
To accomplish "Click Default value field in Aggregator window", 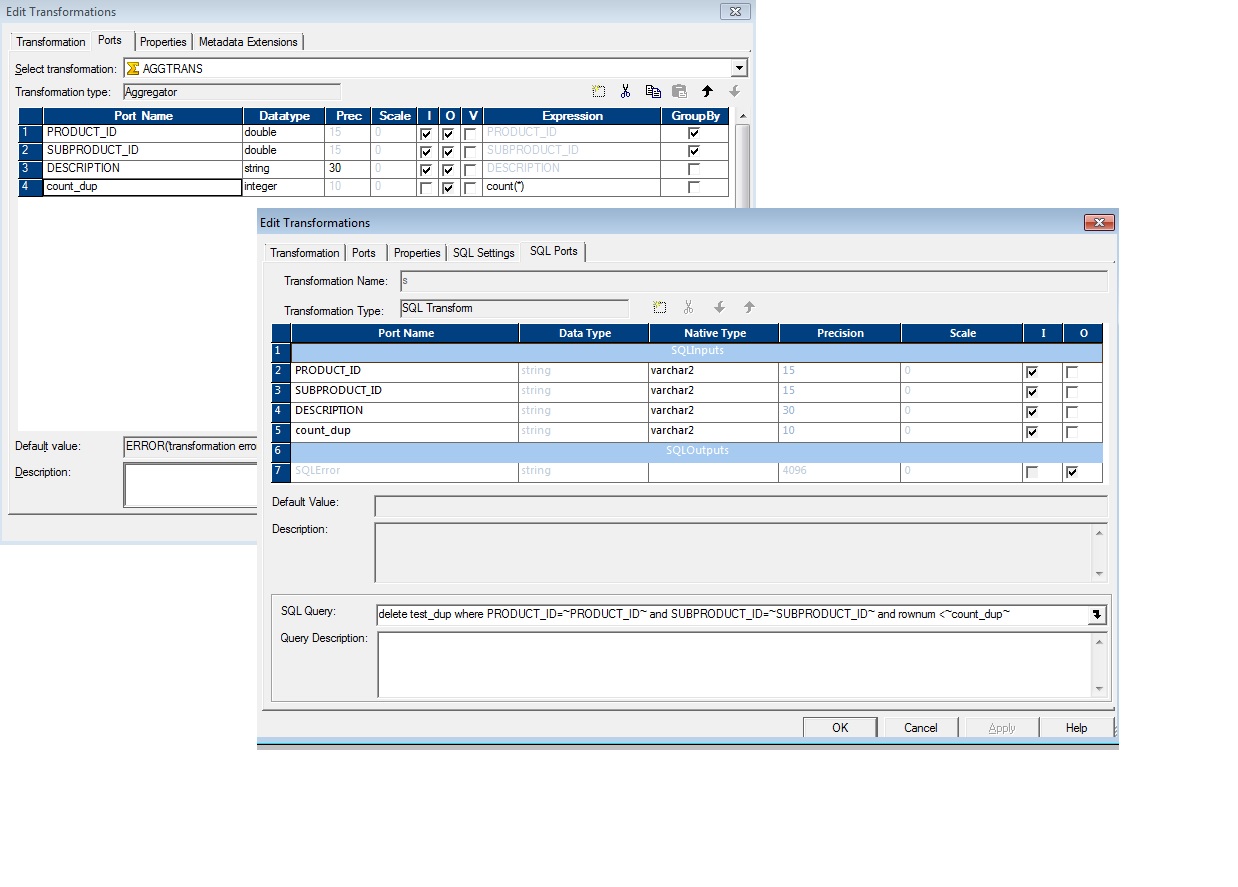I will [x=191, y=447].
